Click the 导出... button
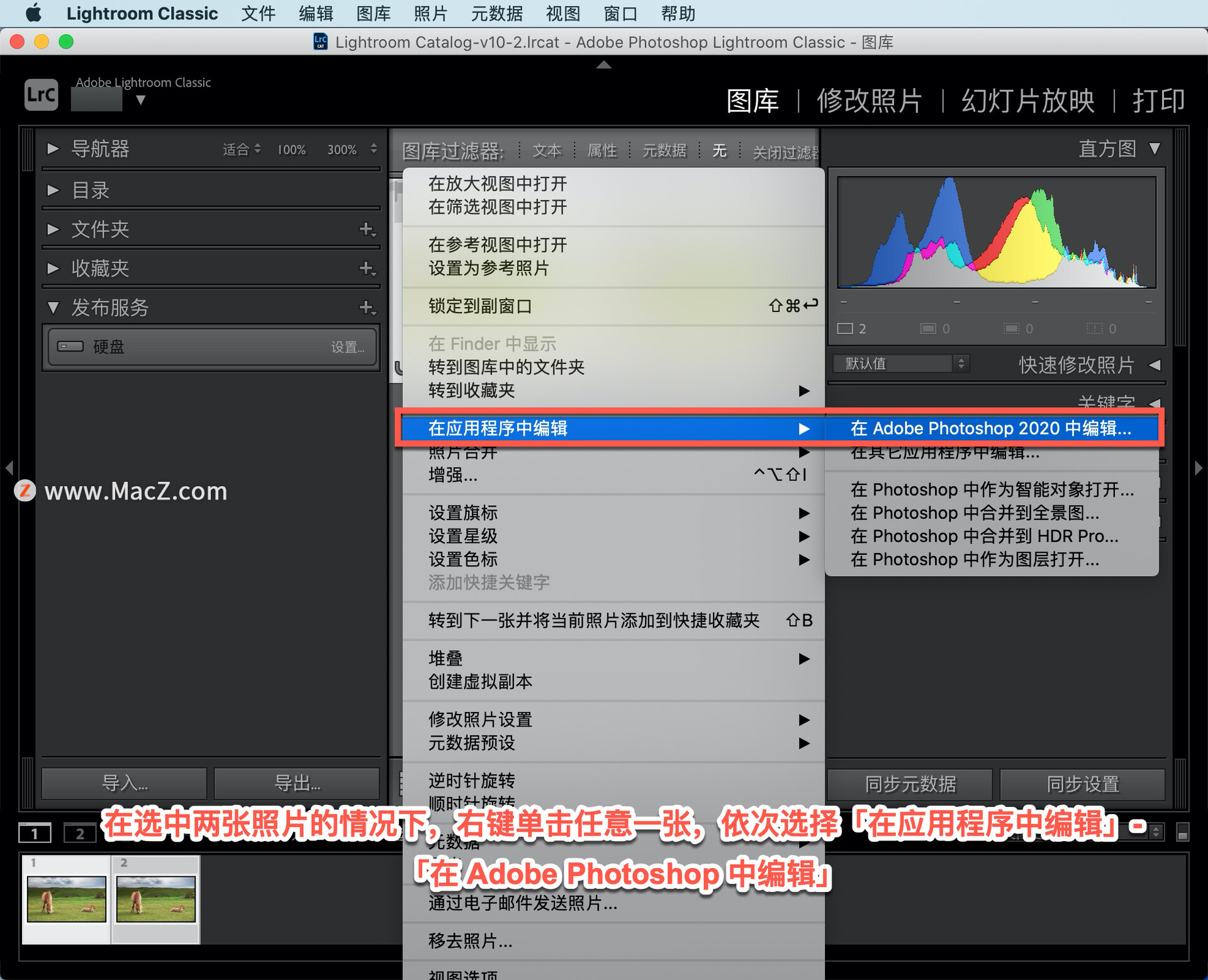This screenshot has width=1208, height=980. [x=297, y=783]
